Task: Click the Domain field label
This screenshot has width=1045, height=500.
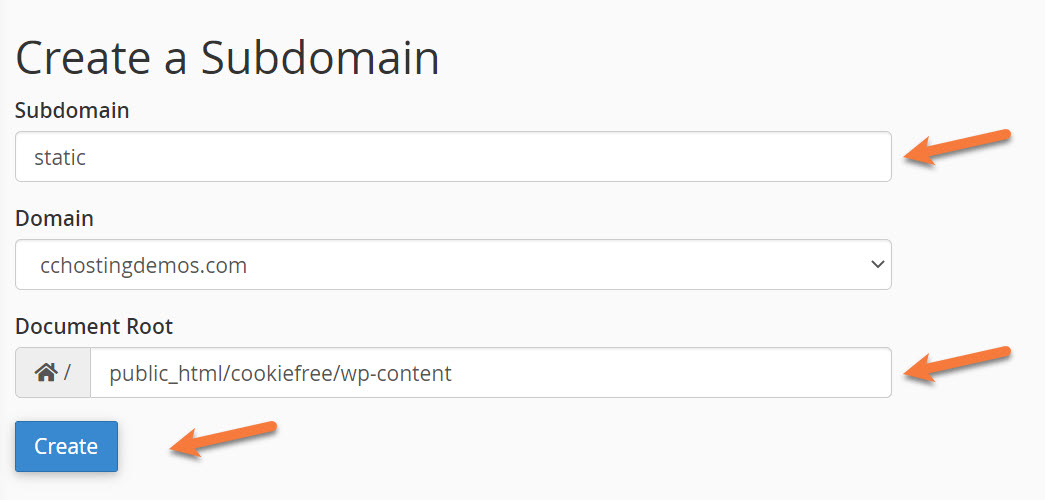Action: click(x=54, y=218)
